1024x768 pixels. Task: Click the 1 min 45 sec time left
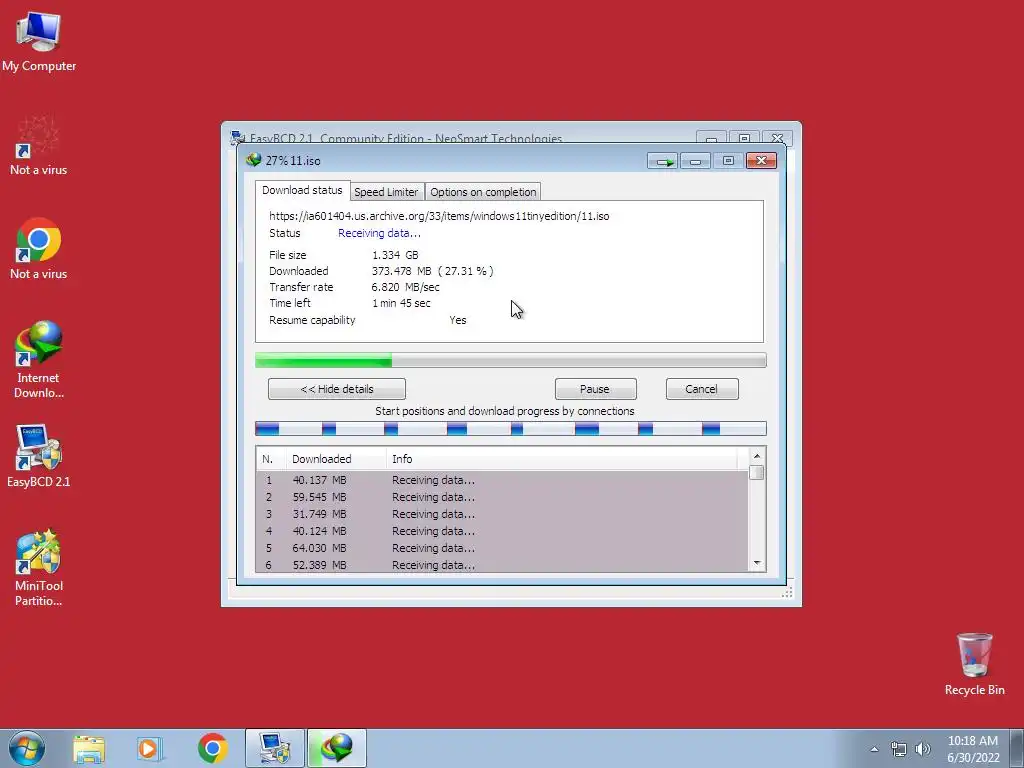point(401,303)
